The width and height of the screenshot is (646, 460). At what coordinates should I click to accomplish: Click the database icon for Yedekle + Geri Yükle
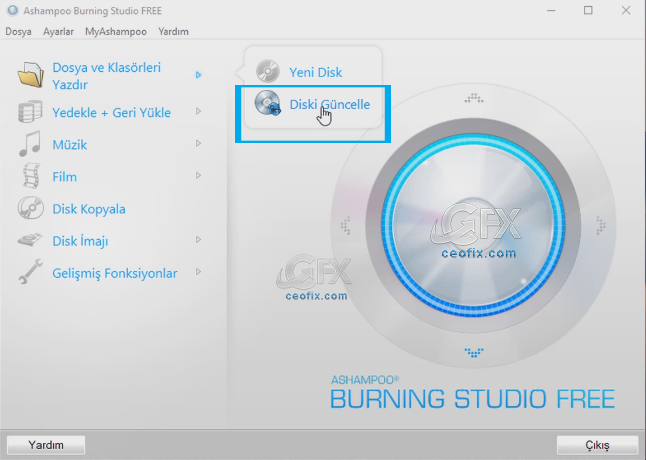(30, 112)
